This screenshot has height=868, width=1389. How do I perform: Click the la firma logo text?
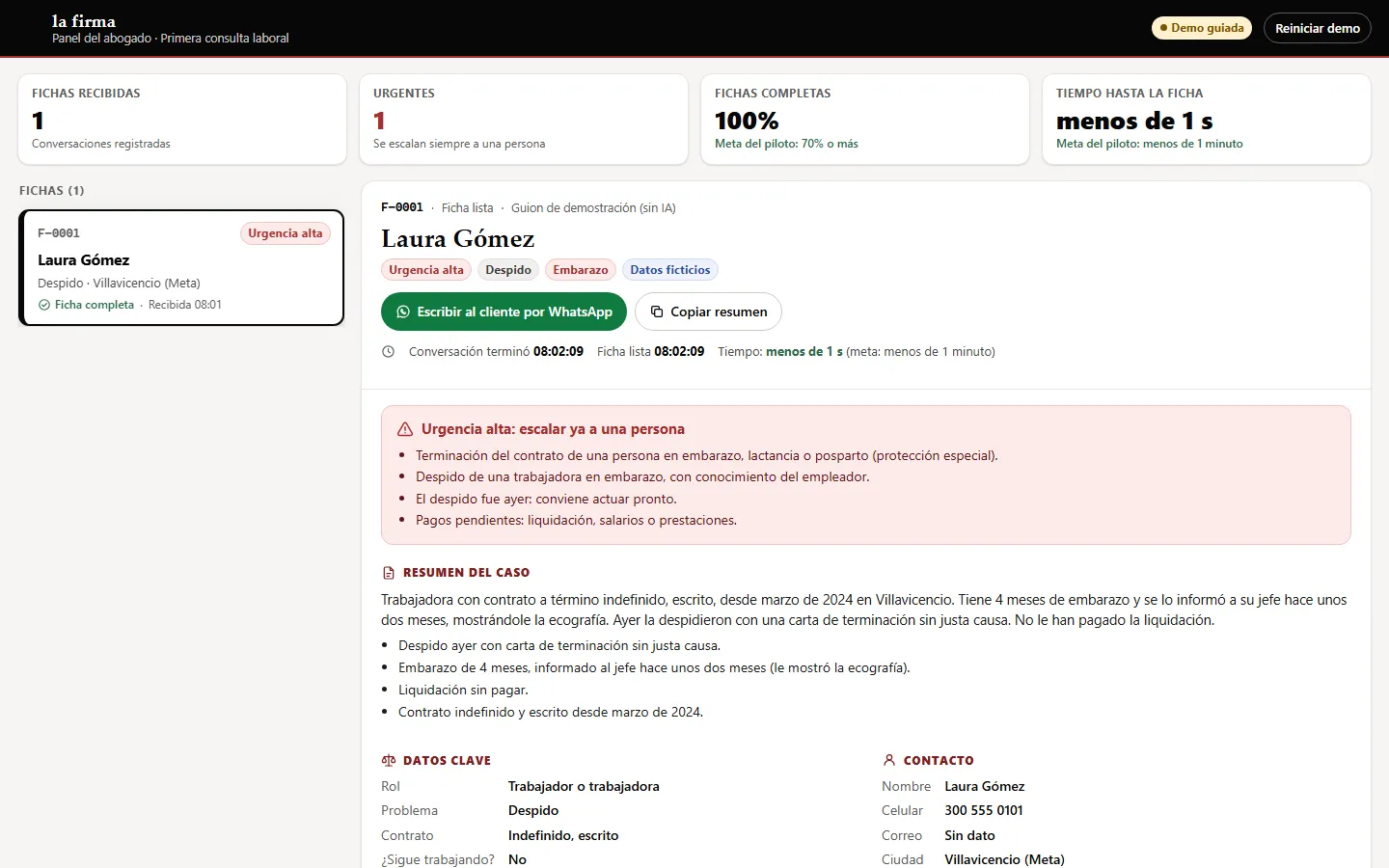click(84, 21)
